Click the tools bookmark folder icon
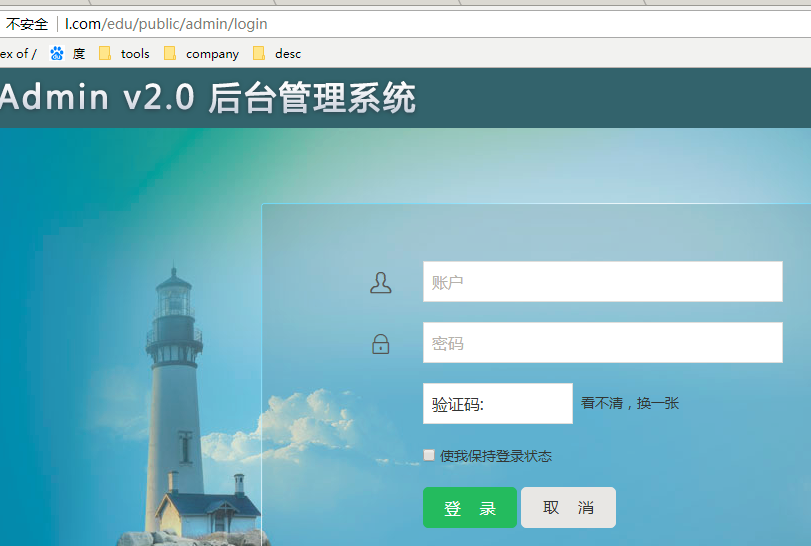811x546 pixels. pos(105,54)
